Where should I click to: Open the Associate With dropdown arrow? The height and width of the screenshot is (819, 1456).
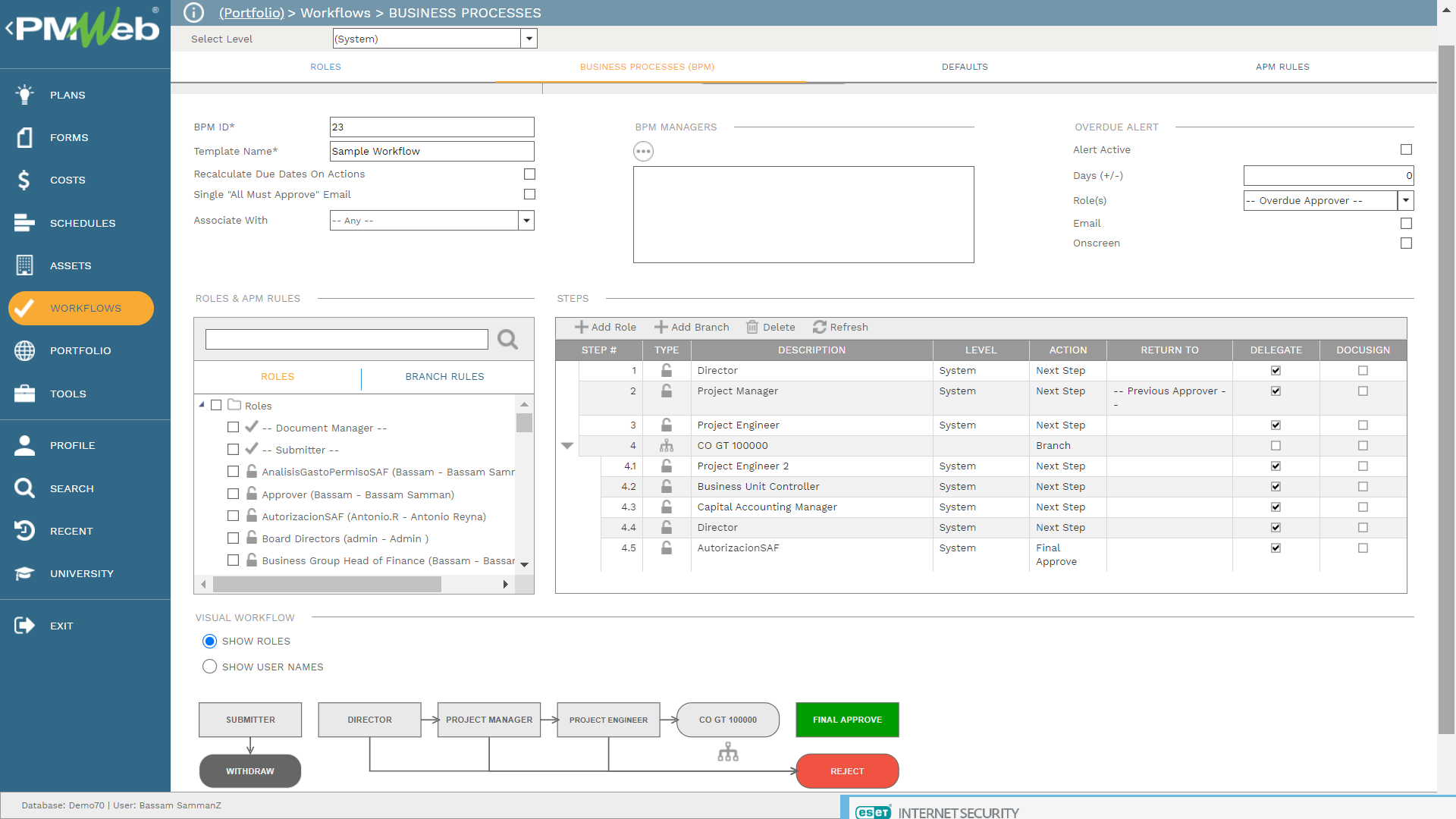526,221
